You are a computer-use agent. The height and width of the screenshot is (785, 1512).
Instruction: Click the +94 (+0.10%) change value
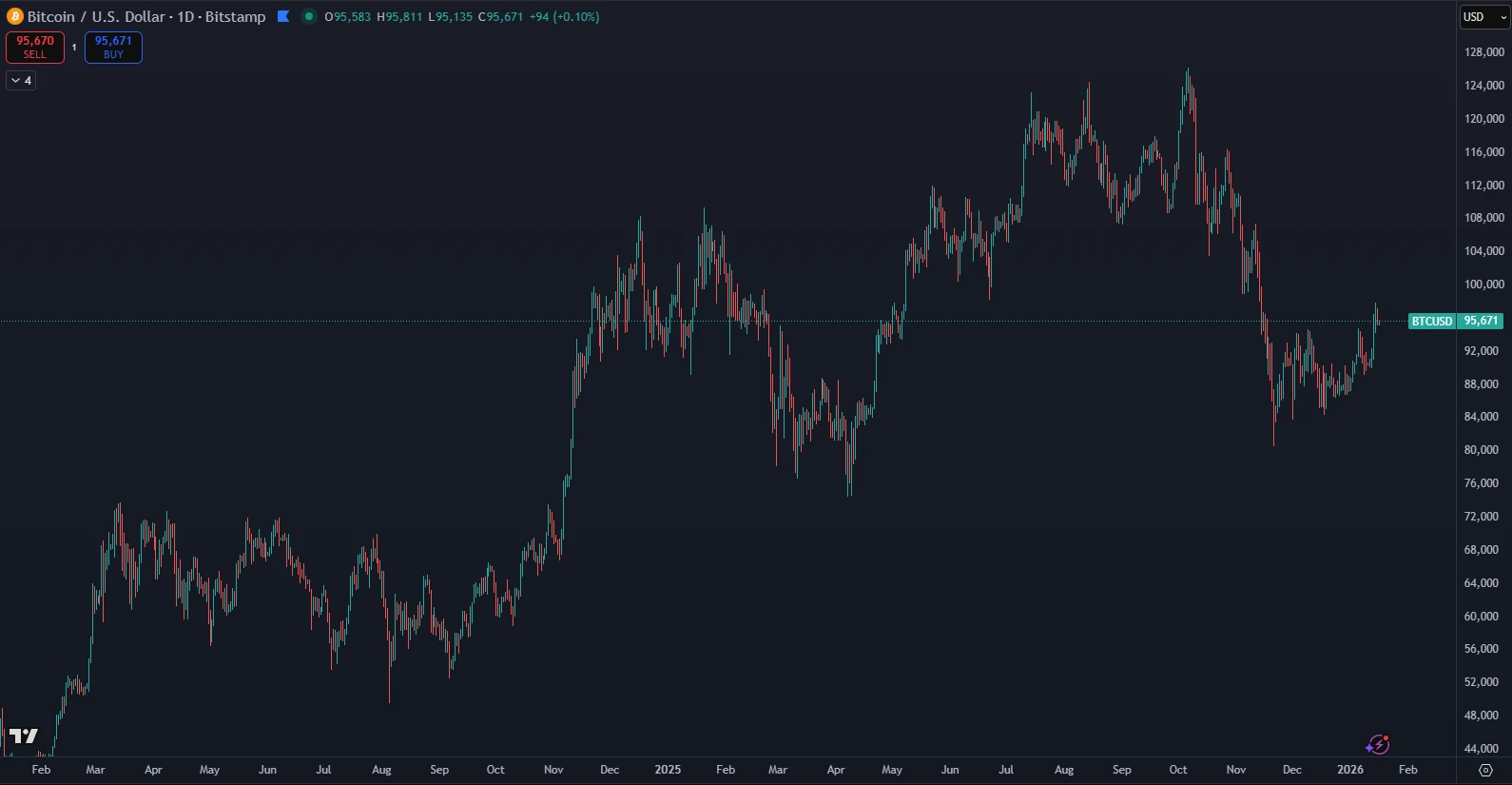pos(565,17)
